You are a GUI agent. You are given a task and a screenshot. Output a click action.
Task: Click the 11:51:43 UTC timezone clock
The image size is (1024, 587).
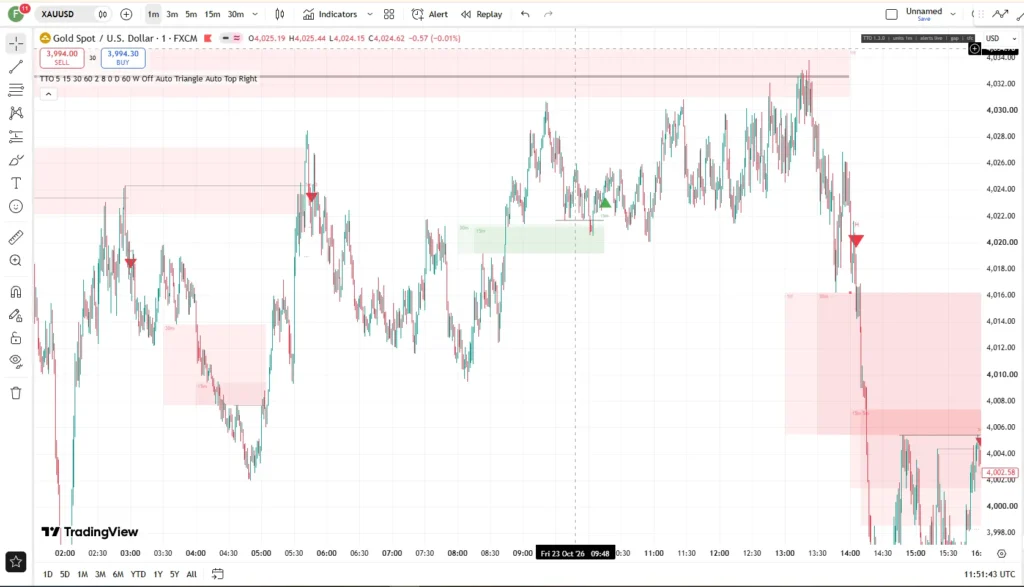pos(989,574)
